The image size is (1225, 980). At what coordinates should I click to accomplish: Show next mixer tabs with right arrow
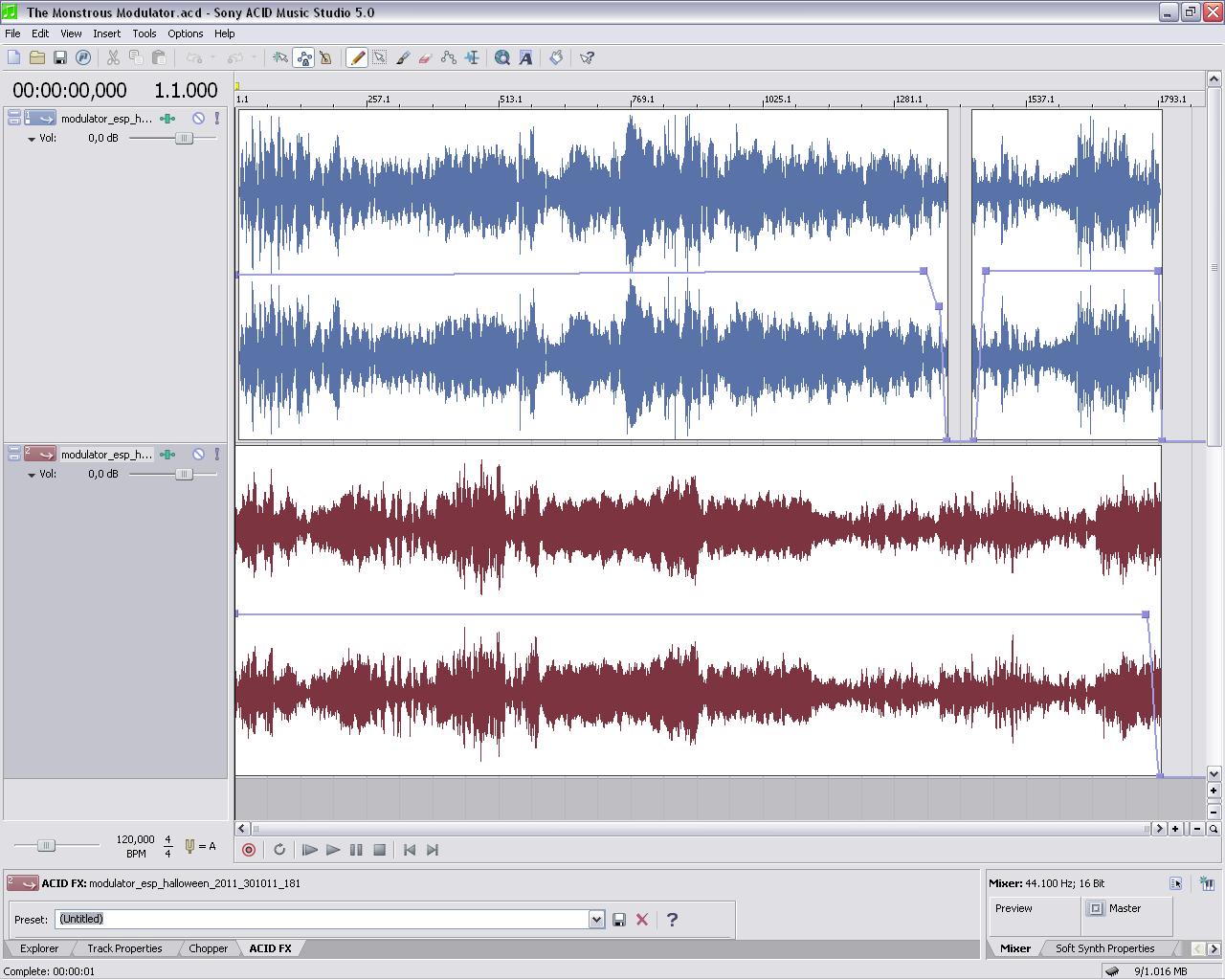(x=1215, y=948)
